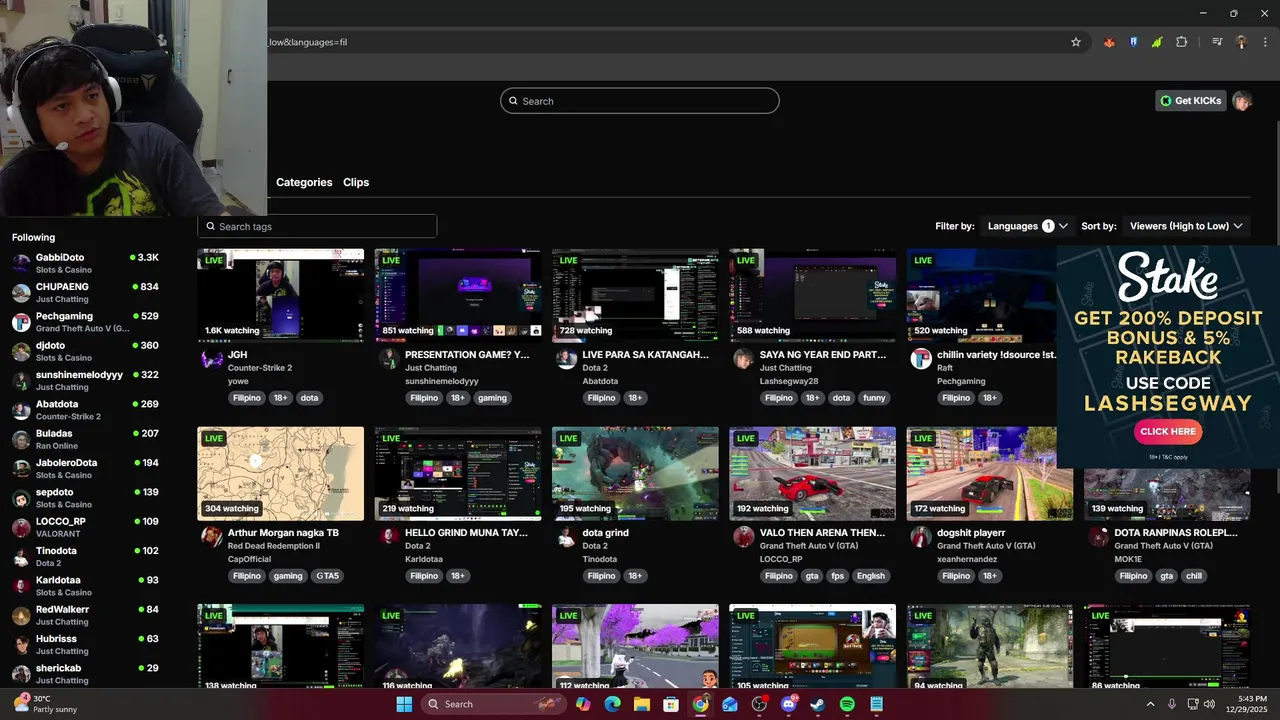Focus the Search tags field
Viewport: 1280px width, 720px height.
(x=317, y=226)
